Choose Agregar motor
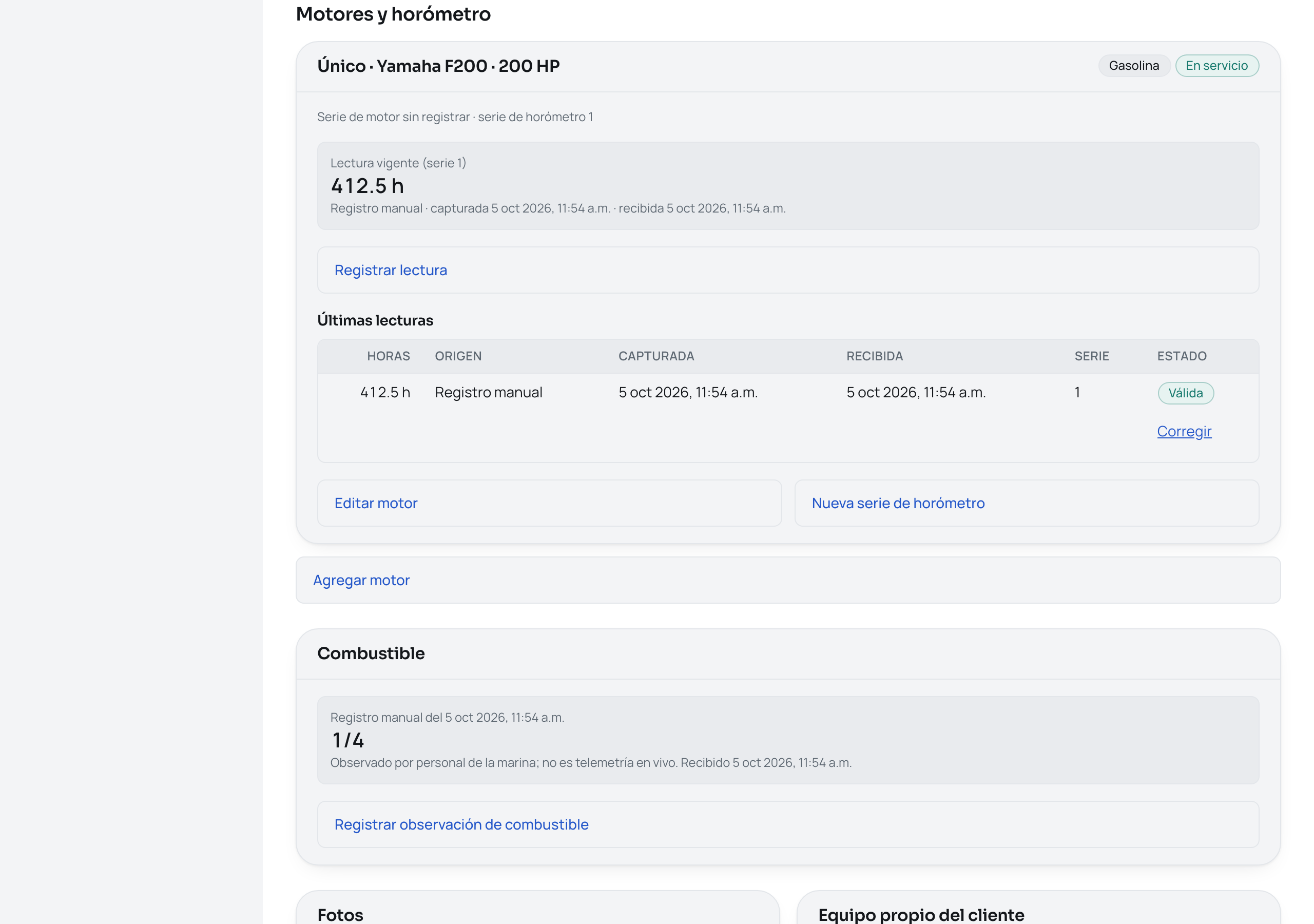 [787, 580]
